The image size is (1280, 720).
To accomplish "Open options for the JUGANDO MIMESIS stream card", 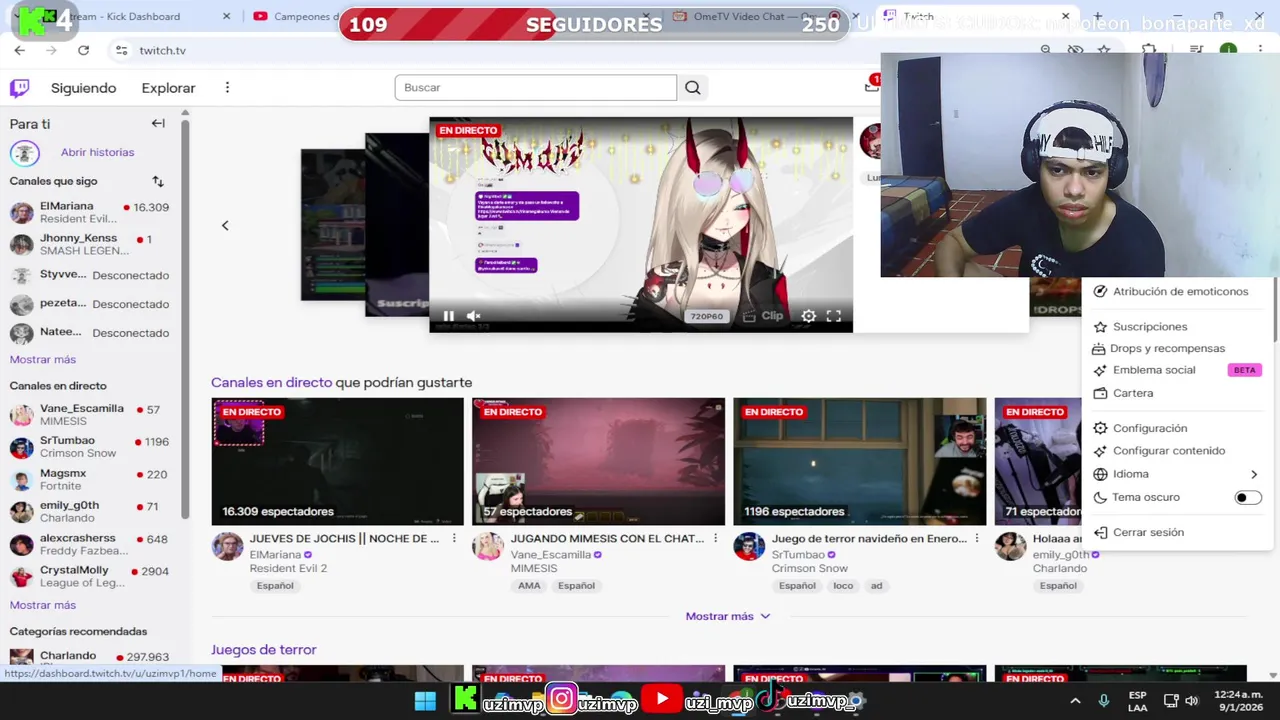I will tap(715, 539).
